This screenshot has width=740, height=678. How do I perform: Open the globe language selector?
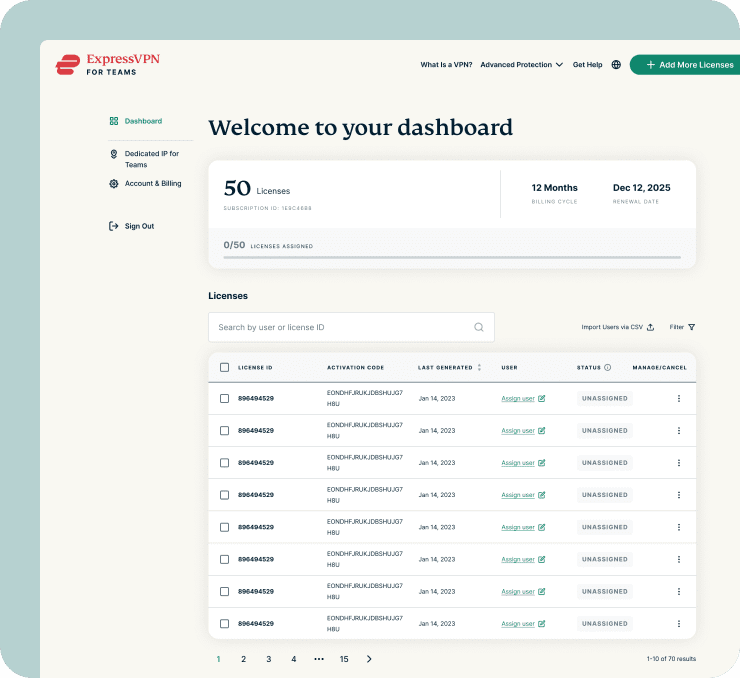pos(616,65)
